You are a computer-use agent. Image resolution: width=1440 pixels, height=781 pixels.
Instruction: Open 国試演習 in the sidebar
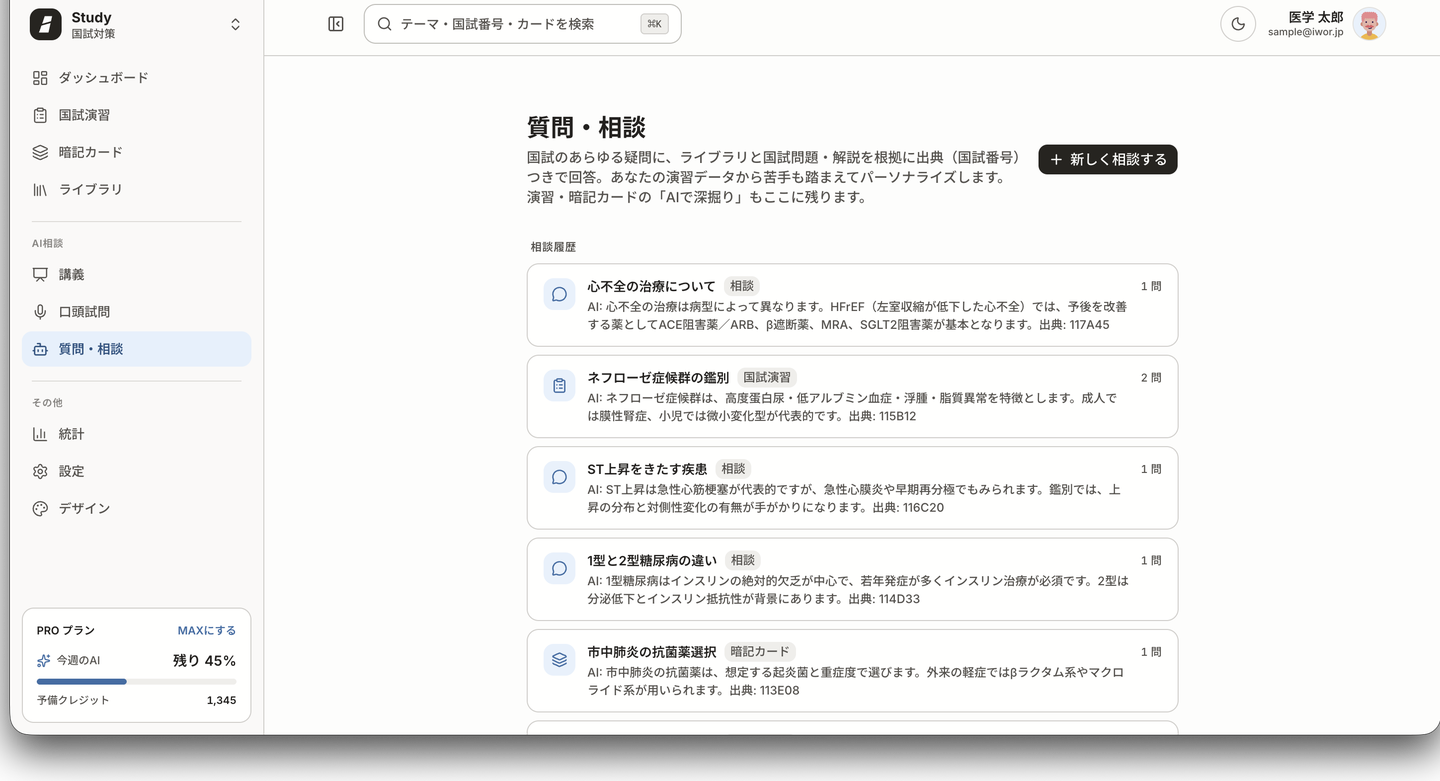[136, 115]
